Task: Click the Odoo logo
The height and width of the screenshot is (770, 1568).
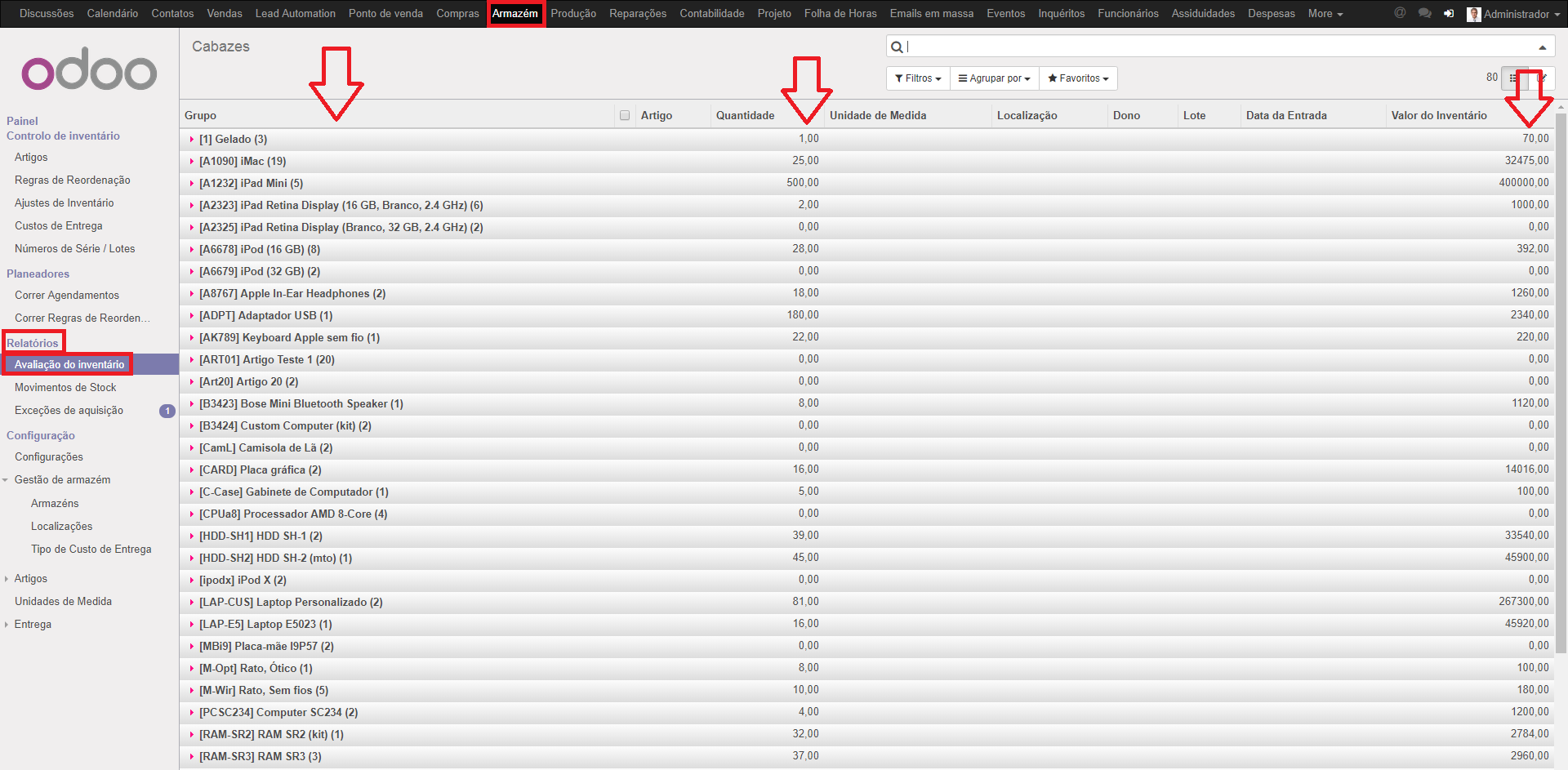Action: tap(89, 69)
